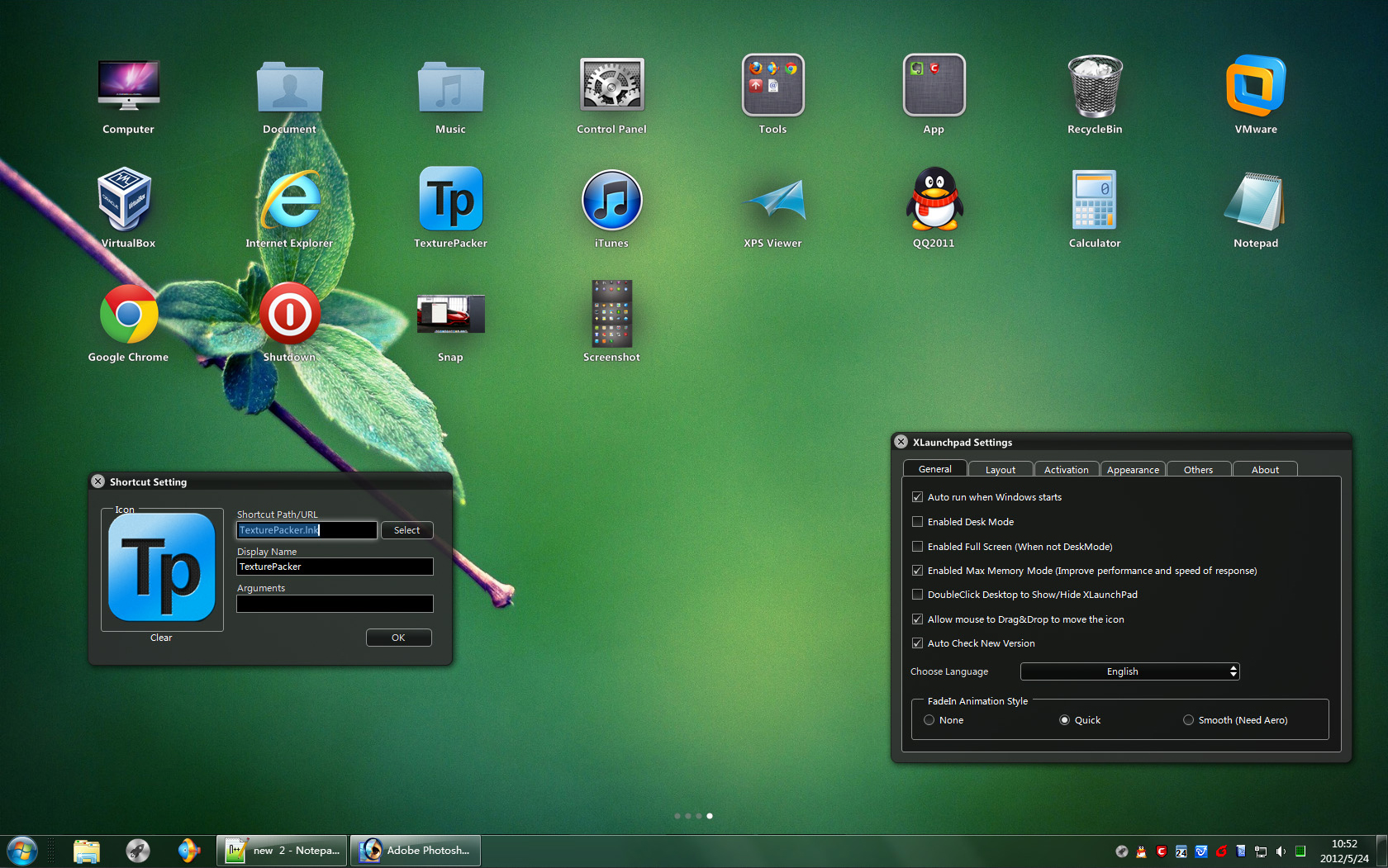Viewport: 1388px width, 868px height.
Task: Open the Screenshot app icon
Action: 611,315
